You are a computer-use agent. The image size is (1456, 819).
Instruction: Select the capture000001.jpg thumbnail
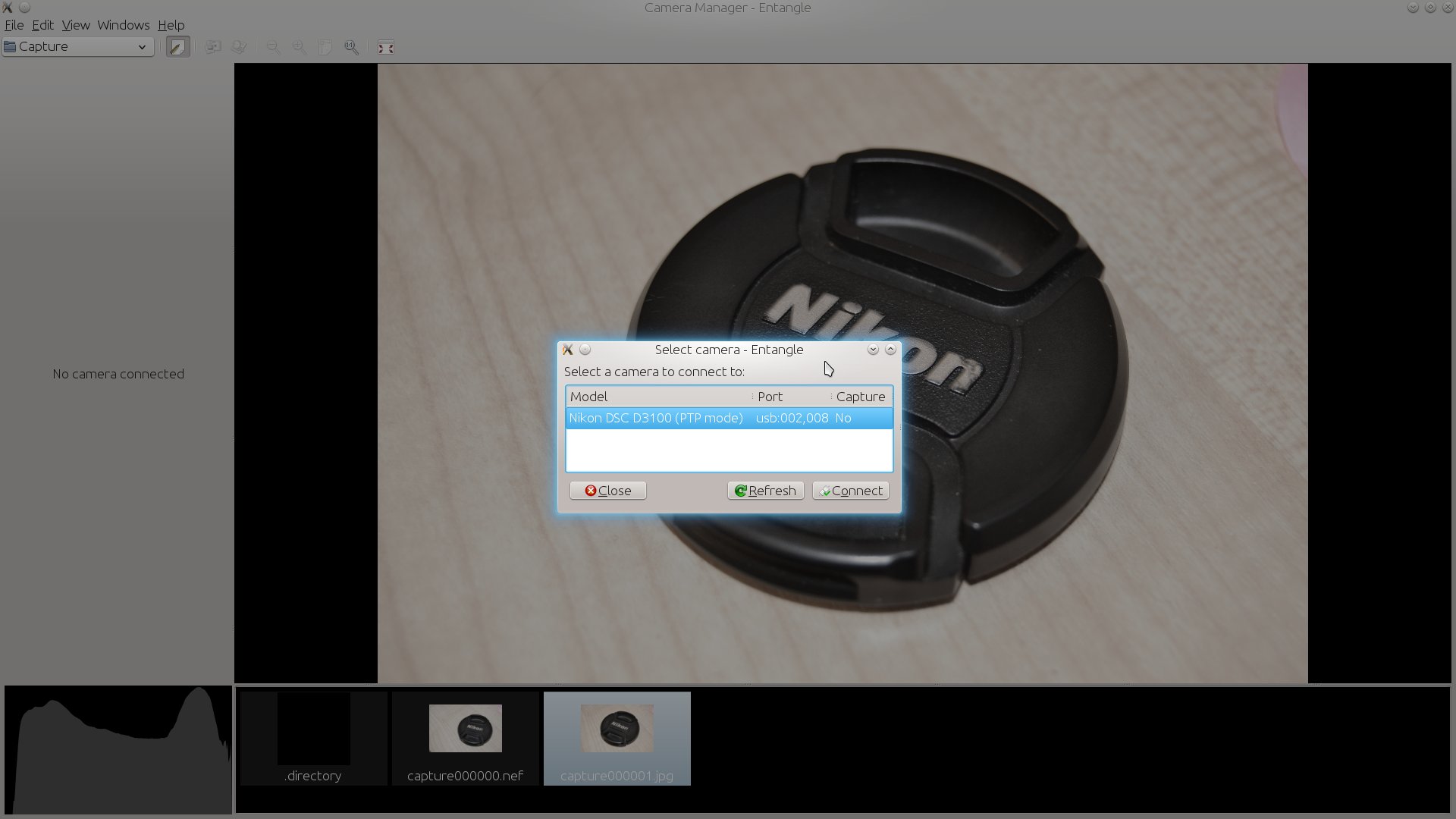coord(617,738)
